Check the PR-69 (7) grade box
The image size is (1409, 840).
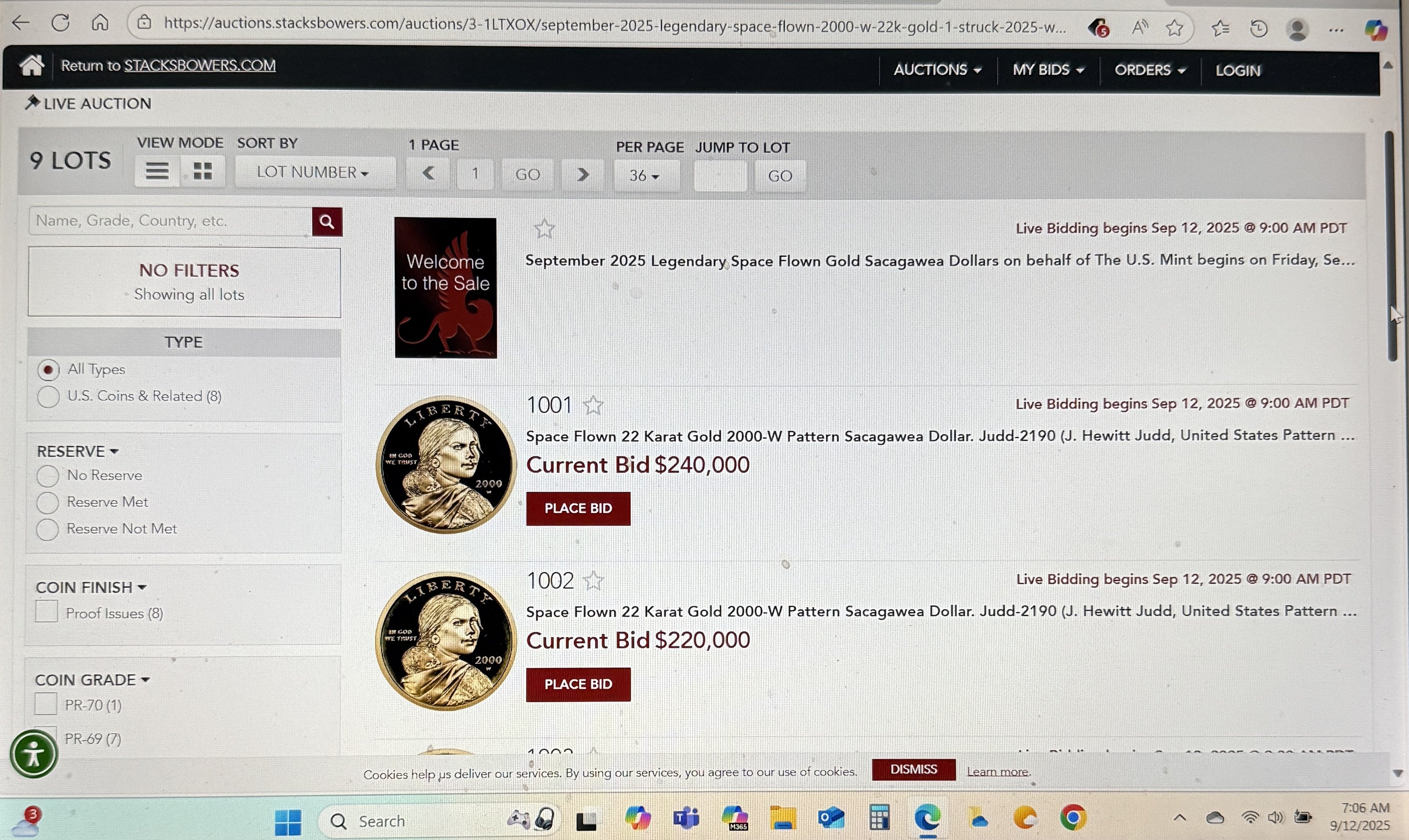pos(46,737)
